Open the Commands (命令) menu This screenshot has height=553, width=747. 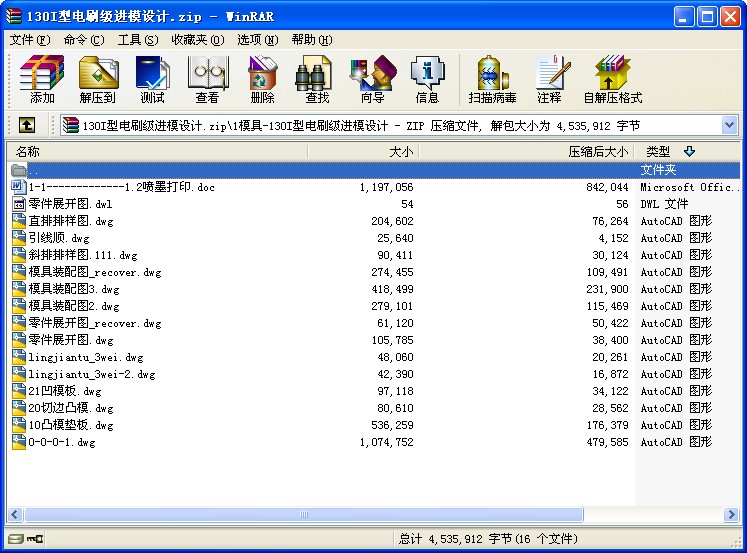coord(84,40)
